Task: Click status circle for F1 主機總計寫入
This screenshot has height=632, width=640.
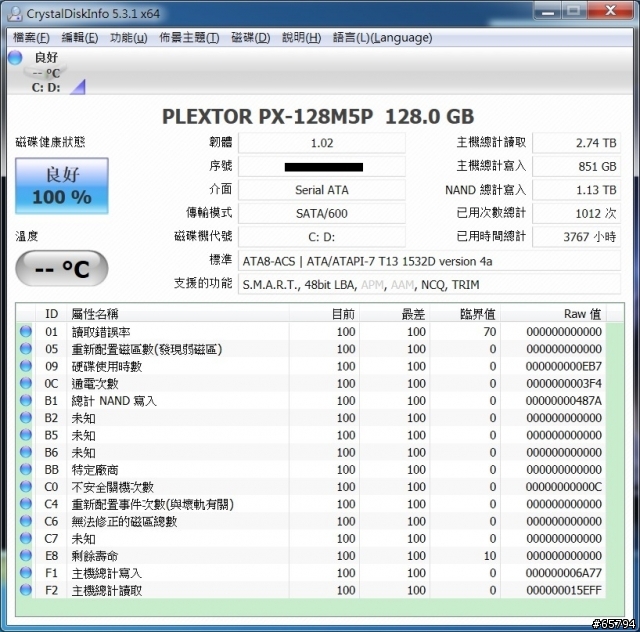Action: pos(26,572)
